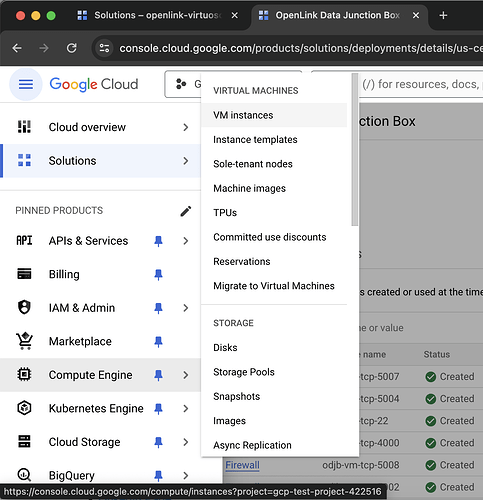Click the search field for resources and docs
Image resolution: width=483 pixels, height=500 pixels.
click(420, 84)
